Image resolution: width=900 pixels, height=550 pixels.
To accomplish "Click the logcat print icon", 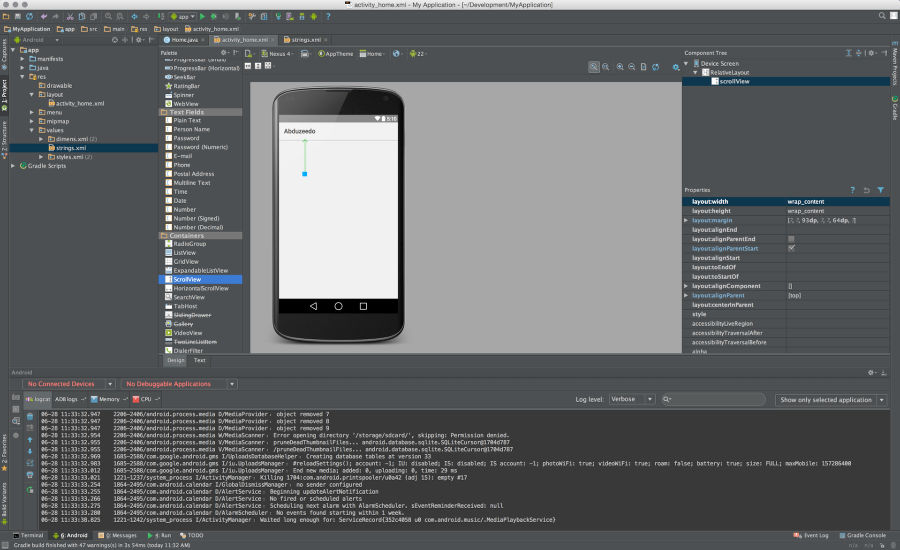I will 30,475.
